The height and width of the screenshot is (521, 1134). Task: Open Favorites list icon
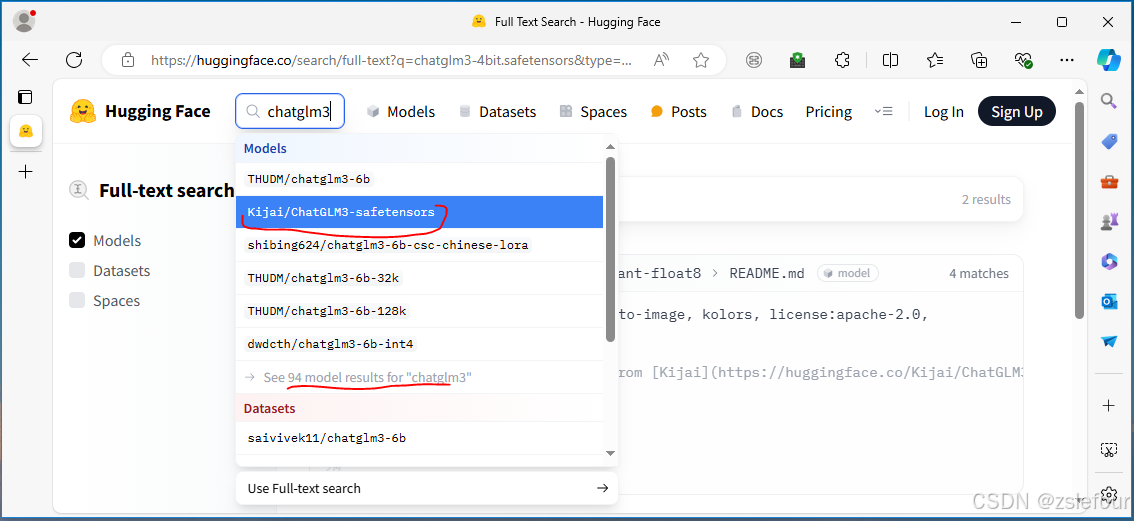(935, 60)
